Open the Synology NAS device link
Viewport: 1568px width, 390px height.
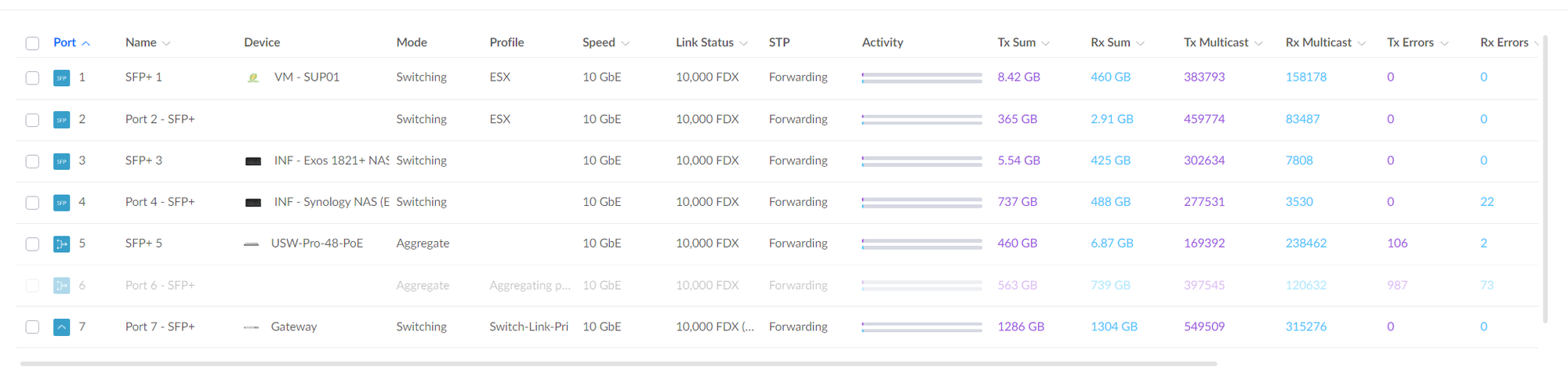(x=331, y=202)
